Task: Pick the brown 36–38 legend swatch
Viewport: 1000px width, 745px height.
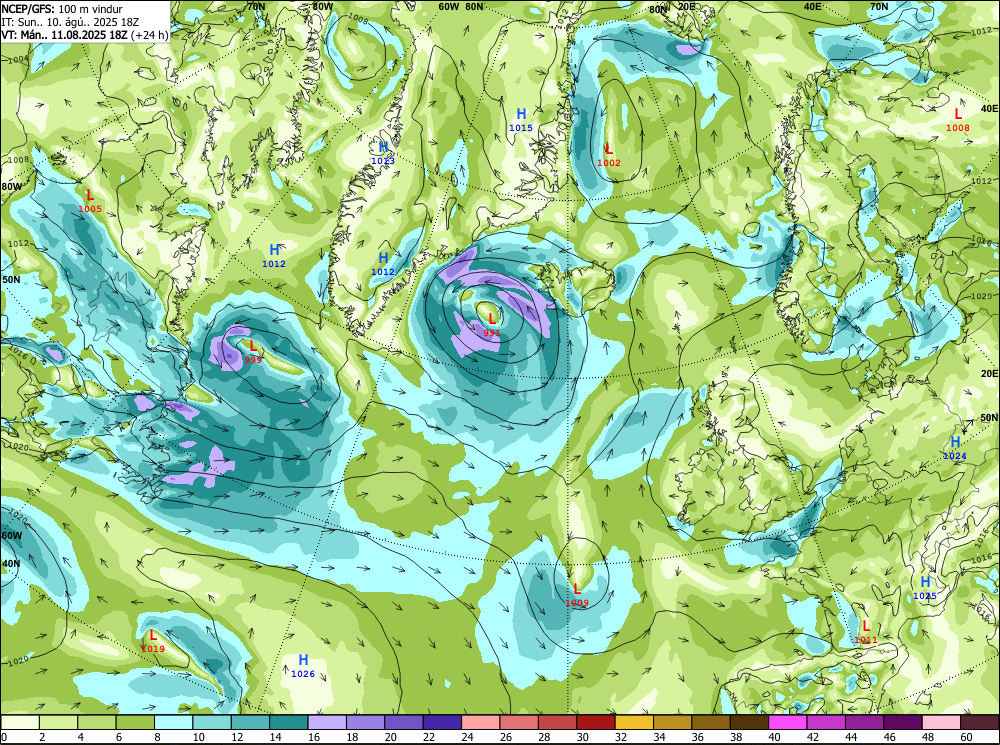Action: pos(710,722)
